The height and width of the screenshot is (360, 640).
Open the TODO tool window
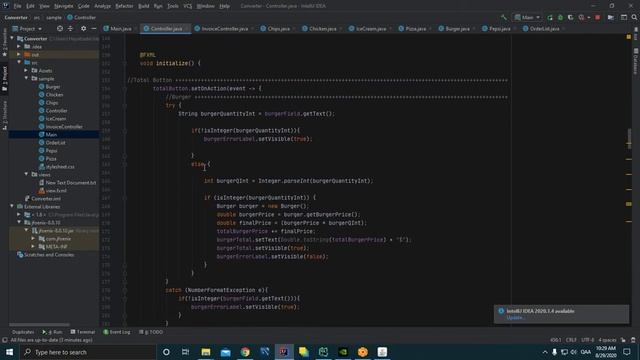click(x=151, y=332)
